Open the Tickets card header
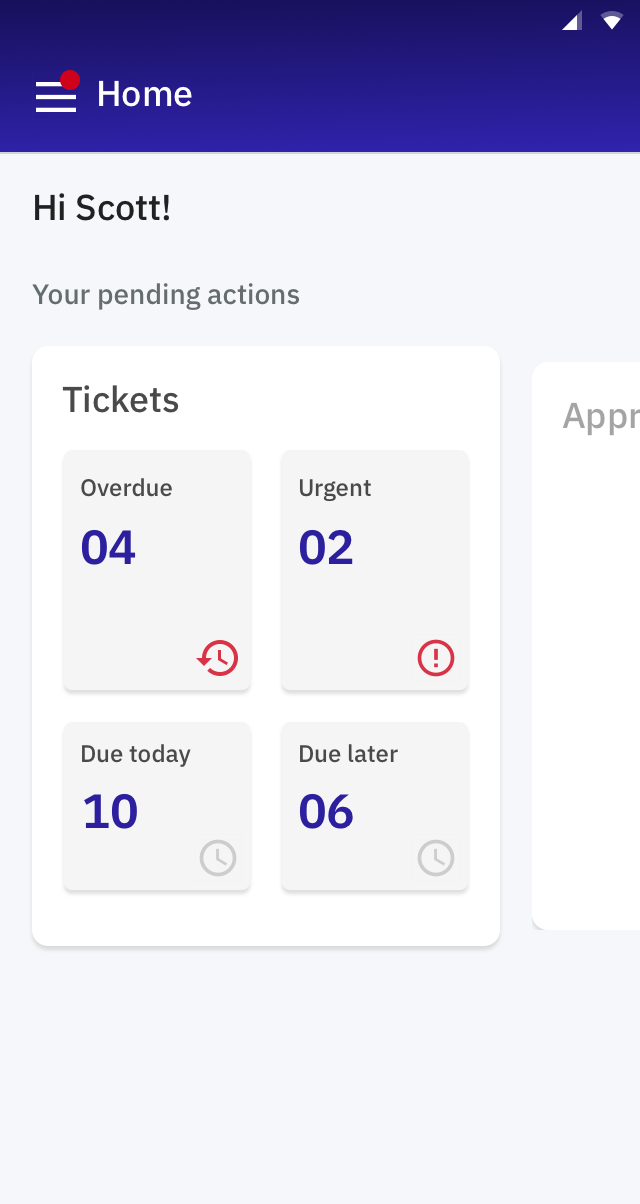The height and width of the screenshot is (1204, 640). tap(121, 399)
